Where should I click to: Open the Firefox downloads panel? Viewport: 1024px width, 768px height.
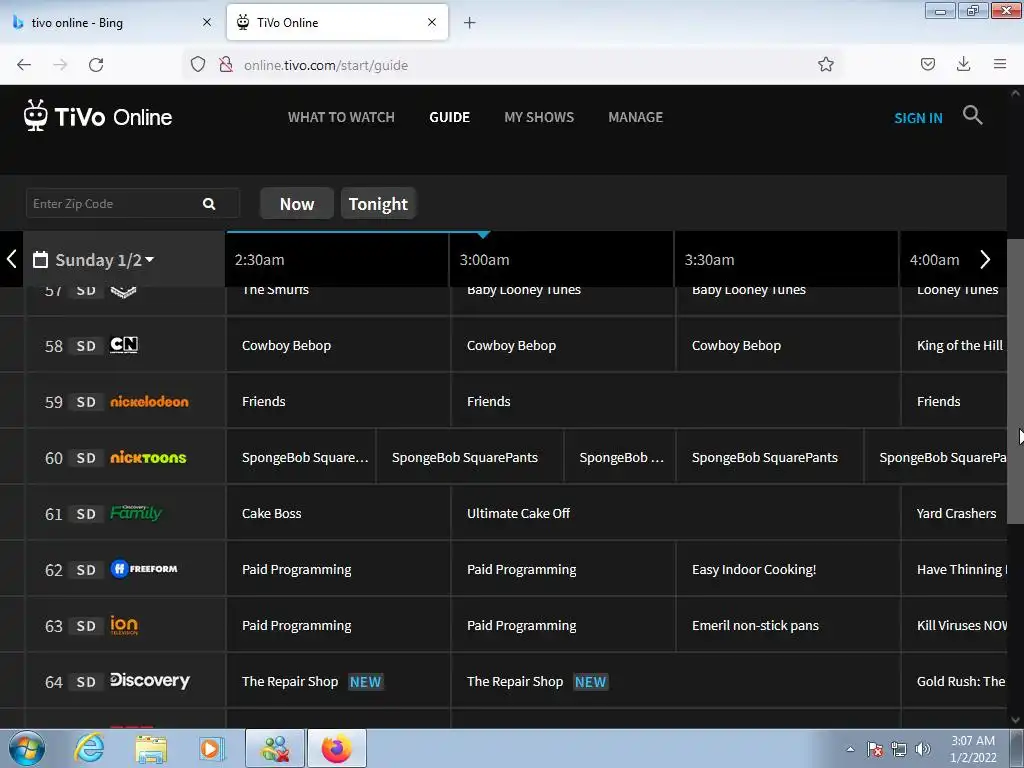[x=963, y=64]
